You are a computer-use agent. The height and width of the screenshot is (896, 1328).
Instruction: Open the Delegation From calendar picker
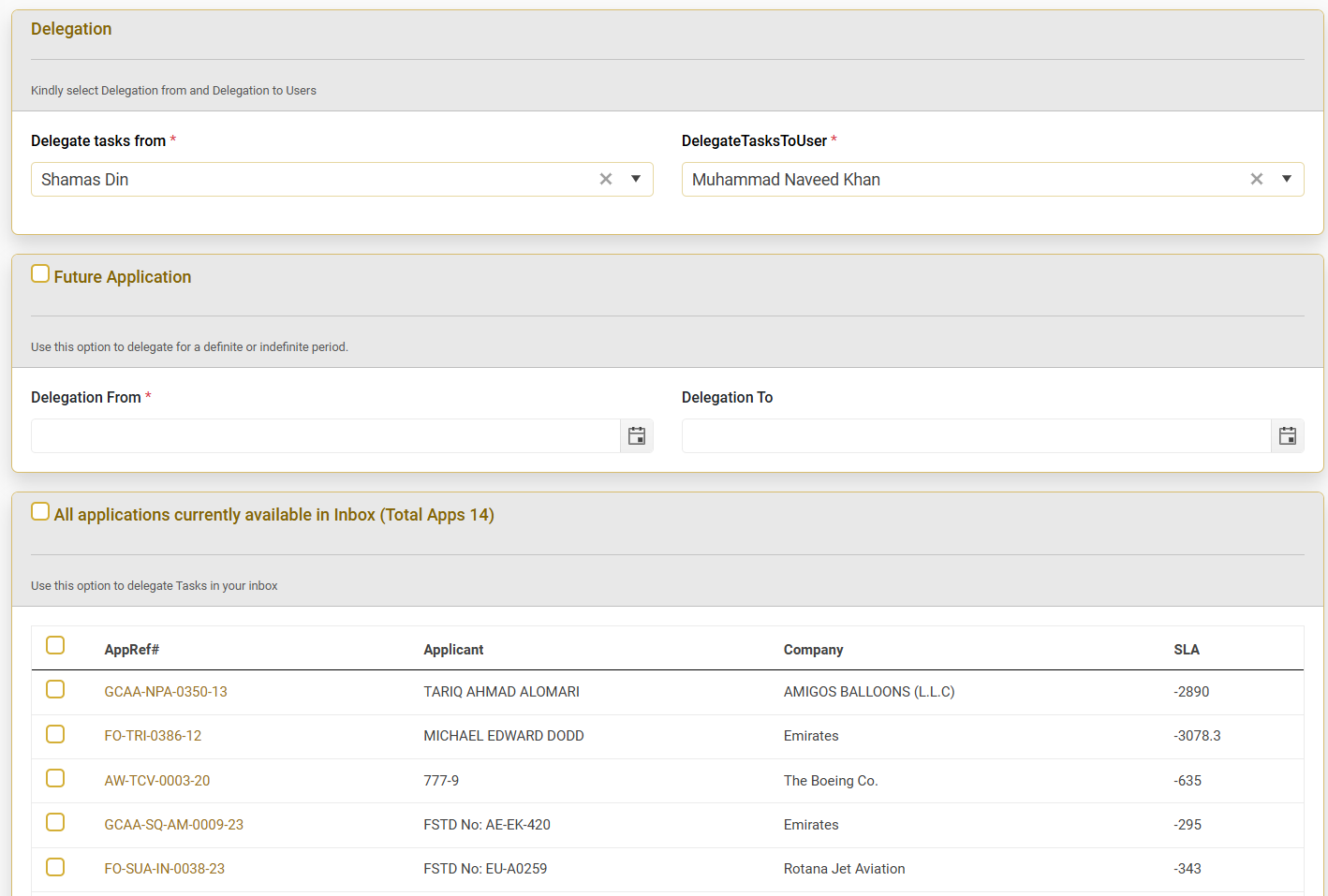637,436
